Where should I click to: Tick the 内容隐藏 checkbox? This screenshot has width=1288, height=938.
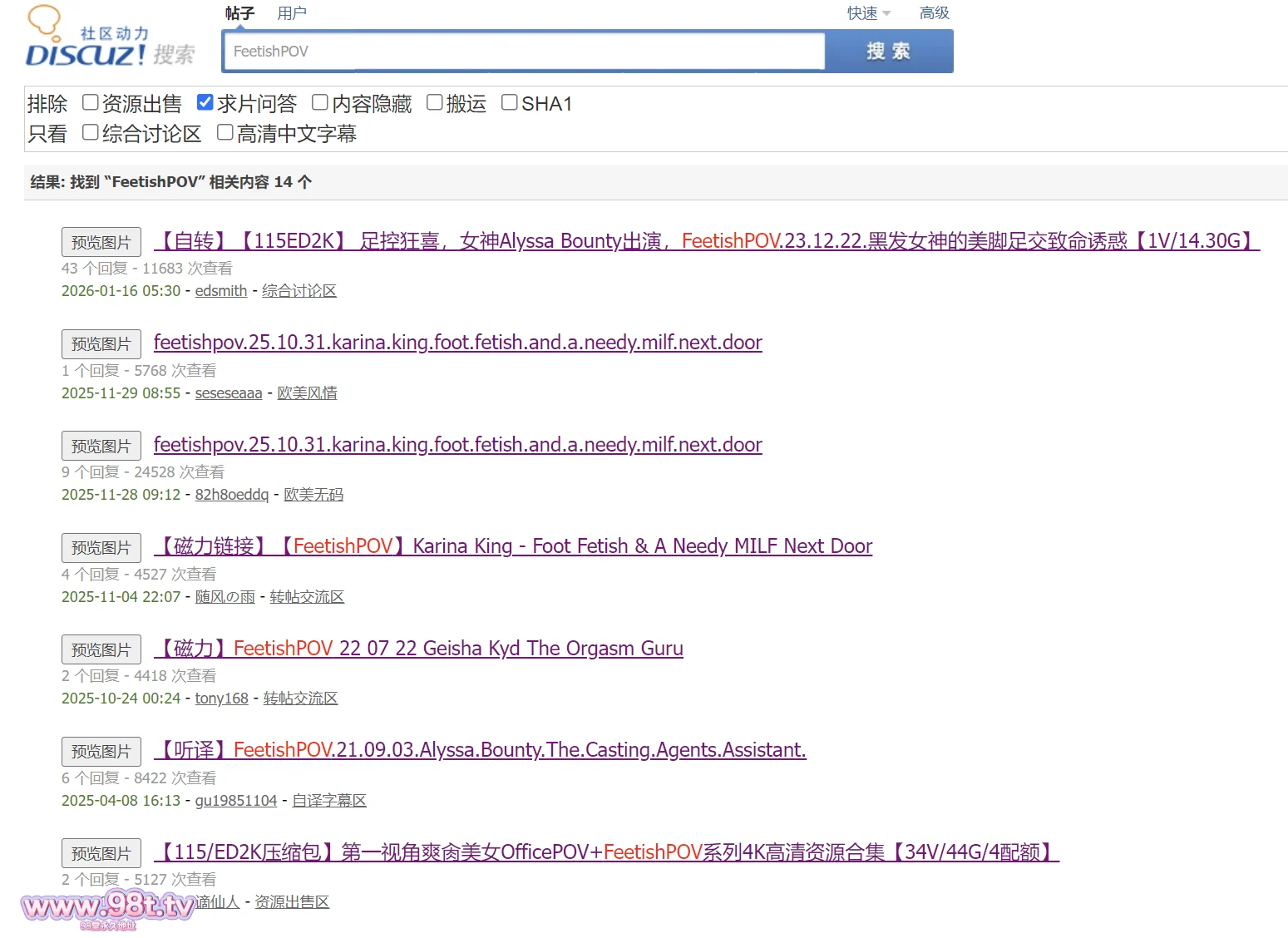[x=320, y=102]
